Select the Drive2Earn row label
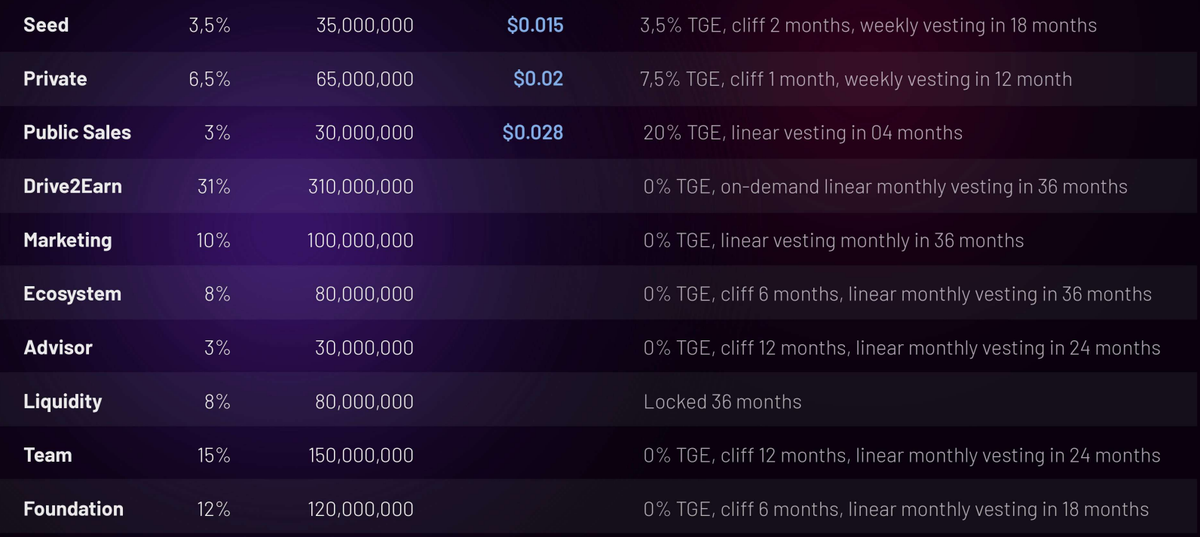The image size is (1200, 537). (x=73, y=186)
